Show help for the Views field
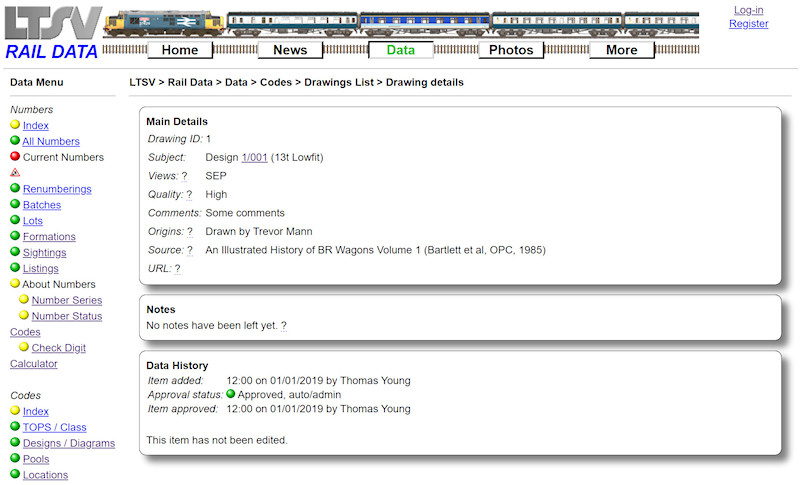 pos(184,176)
